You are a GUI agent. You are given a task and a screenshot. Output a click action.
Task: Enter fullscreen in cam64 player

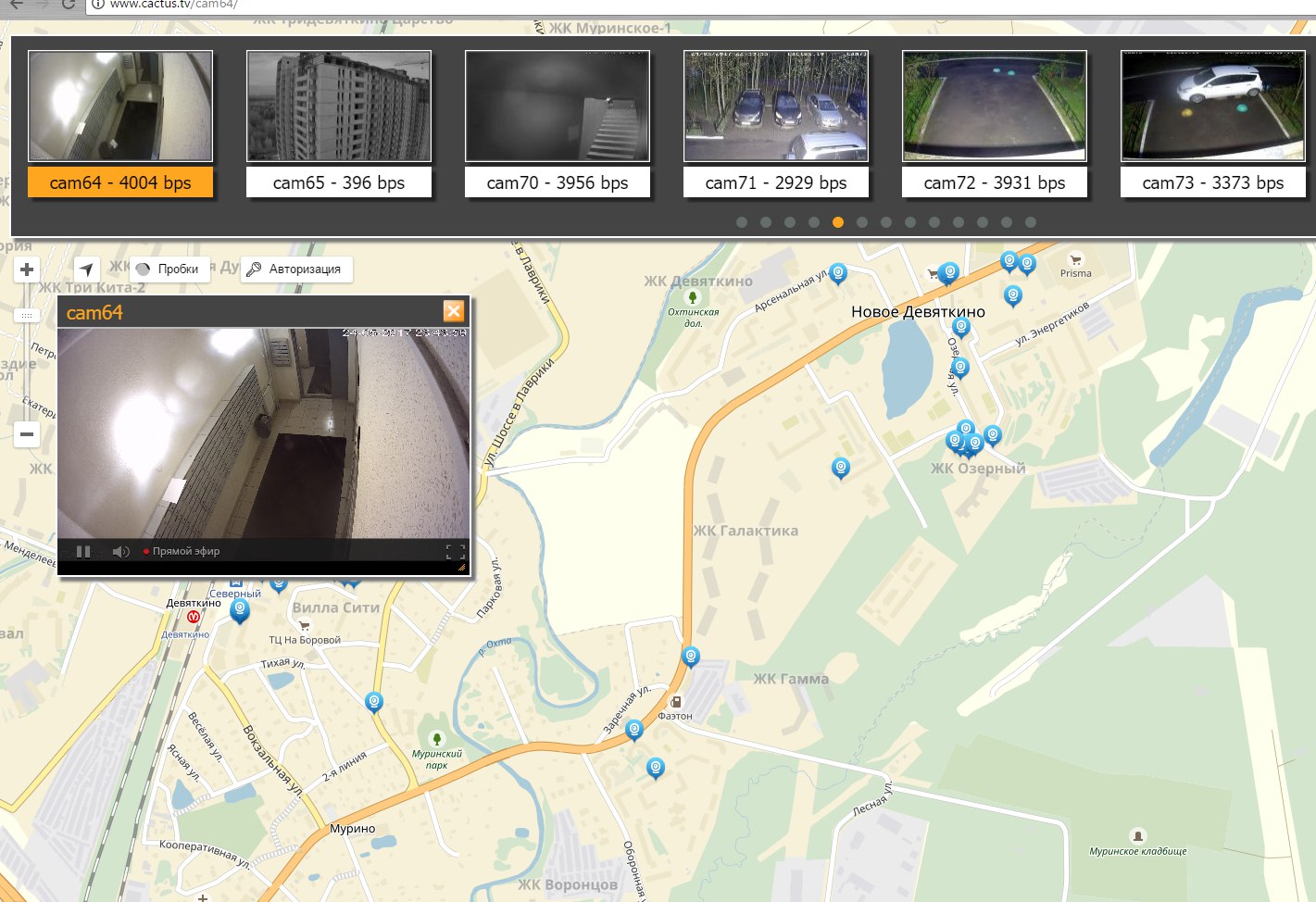coord(455,552)
